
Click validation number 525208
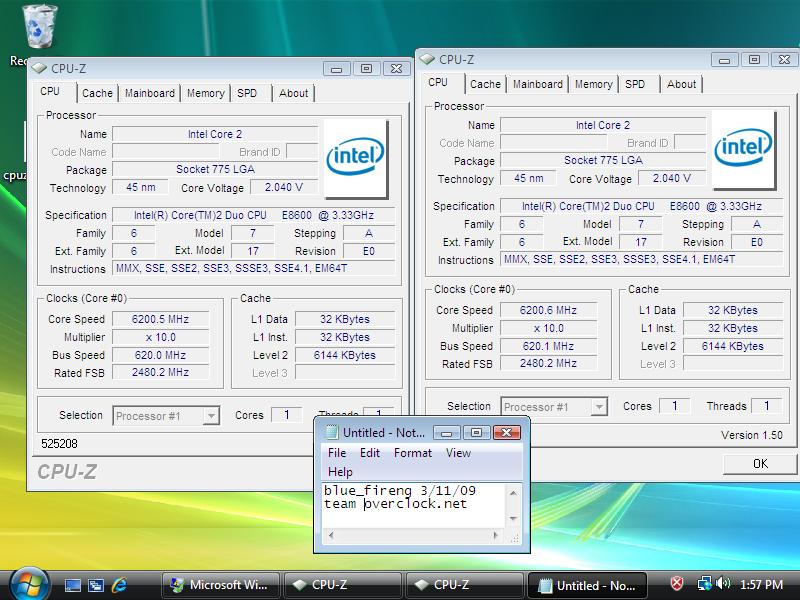click(59, 444)
